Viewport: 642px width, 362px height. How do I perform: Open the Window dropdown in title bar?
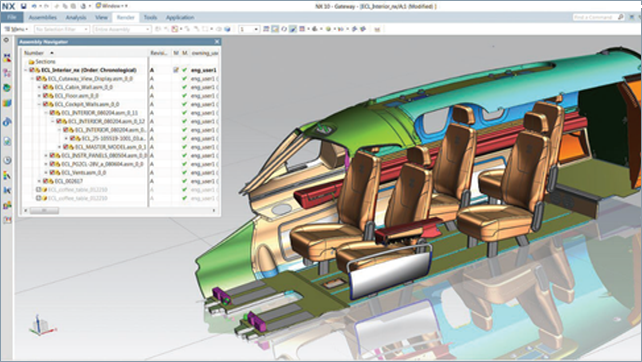[x=112, y=6]
